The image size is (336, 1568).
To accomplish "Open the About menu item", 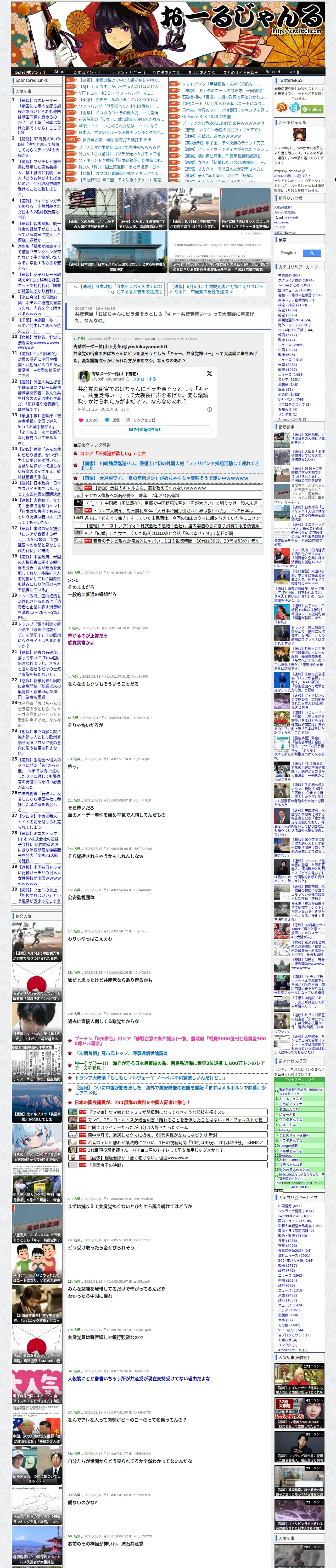I will pyautogui.click(x=60, y=71).
